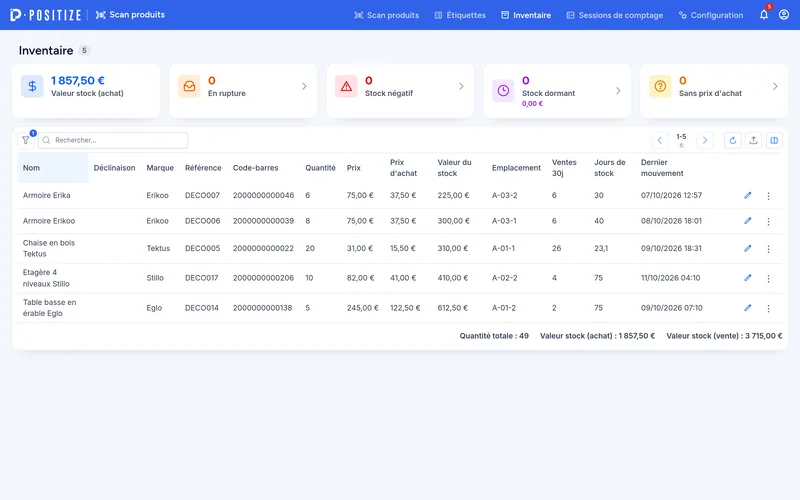This screenshot has width=800, height=500.
Task: Open Scan produits in the top menu
Action: [387, 15]
